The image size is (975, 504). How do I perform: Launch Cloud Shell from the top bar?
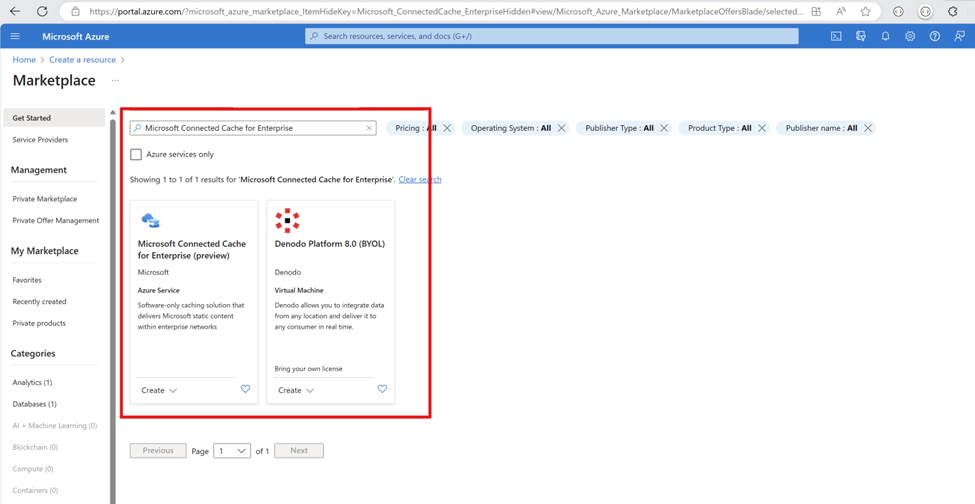836,36
